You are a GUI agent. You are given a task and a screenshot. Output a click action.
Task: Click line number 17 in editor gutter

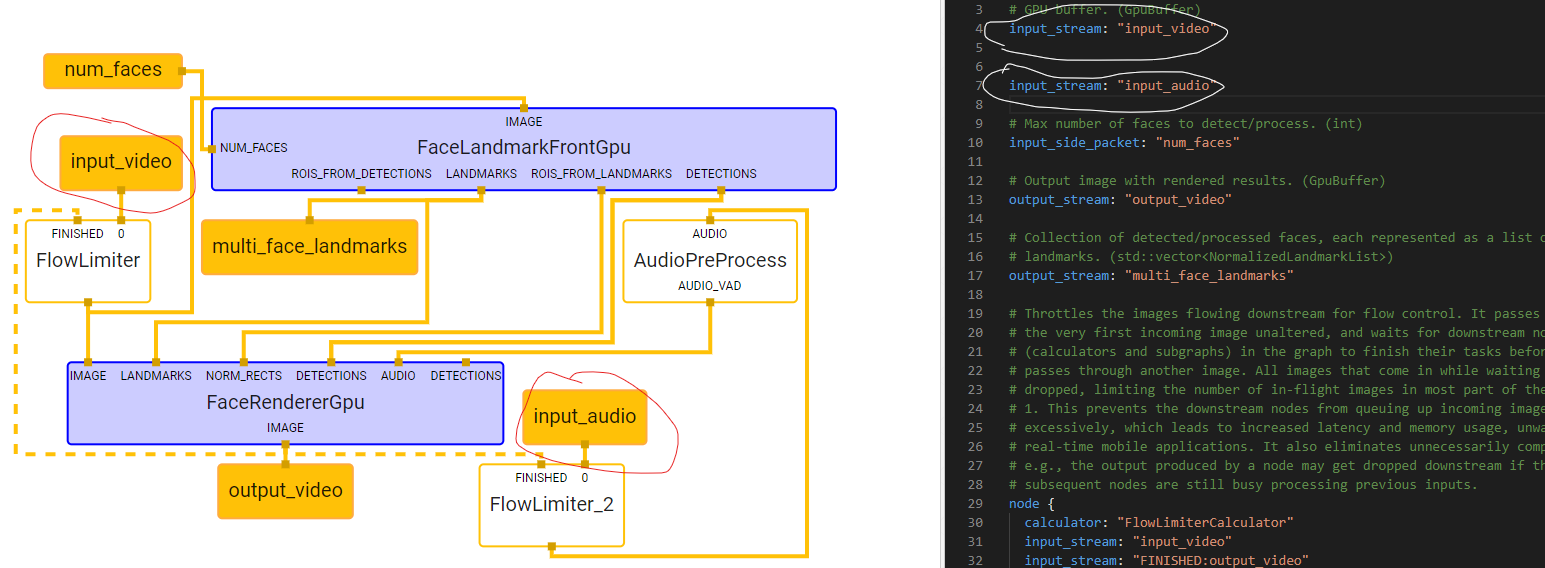click(977, 276)
